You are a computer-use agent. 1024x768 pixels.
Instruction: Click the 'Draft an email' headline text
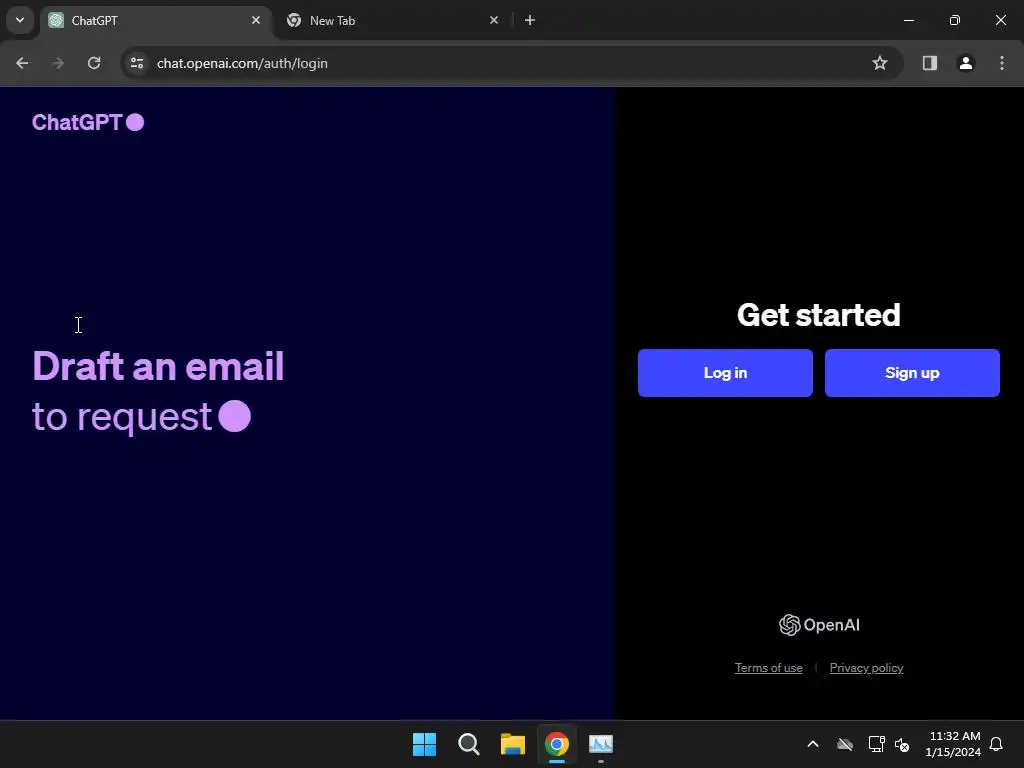point(158,366)
